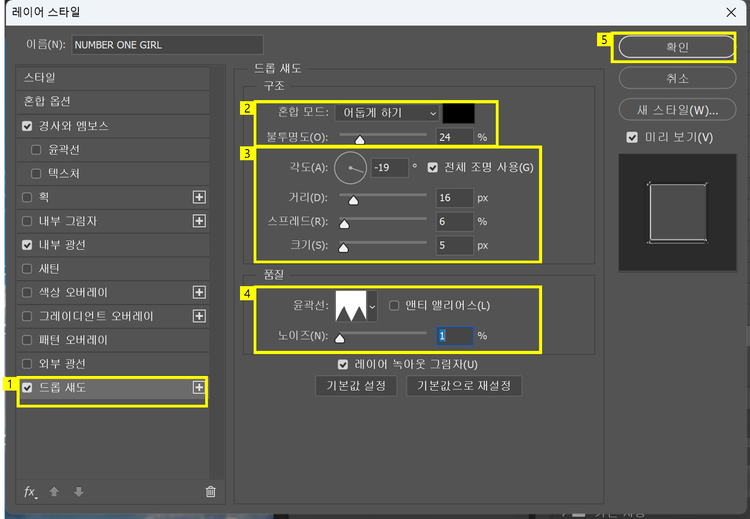Click the 각도 value field -19
This screenshot has width=750, height=519.
390,167
